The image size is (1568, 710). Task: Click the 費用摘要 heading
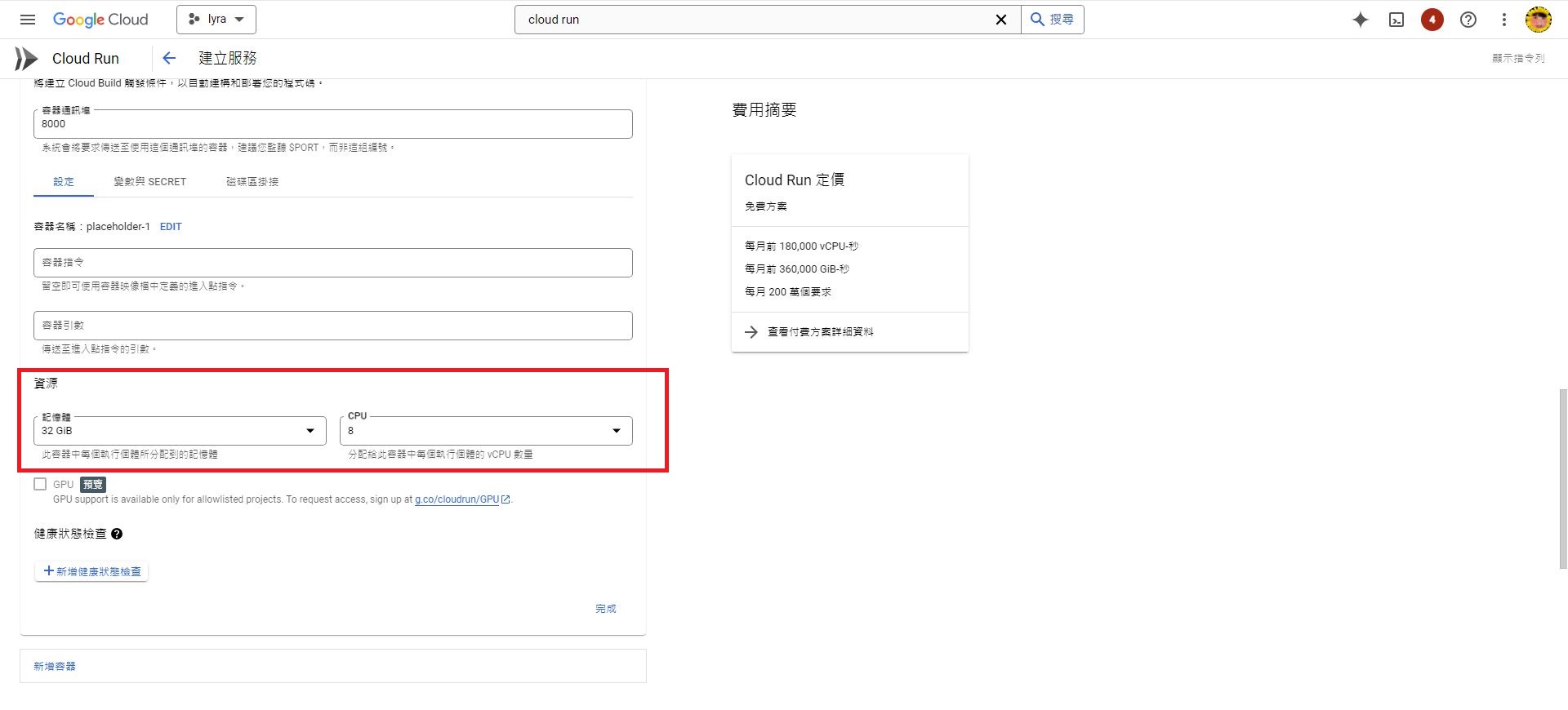(764, 109)
